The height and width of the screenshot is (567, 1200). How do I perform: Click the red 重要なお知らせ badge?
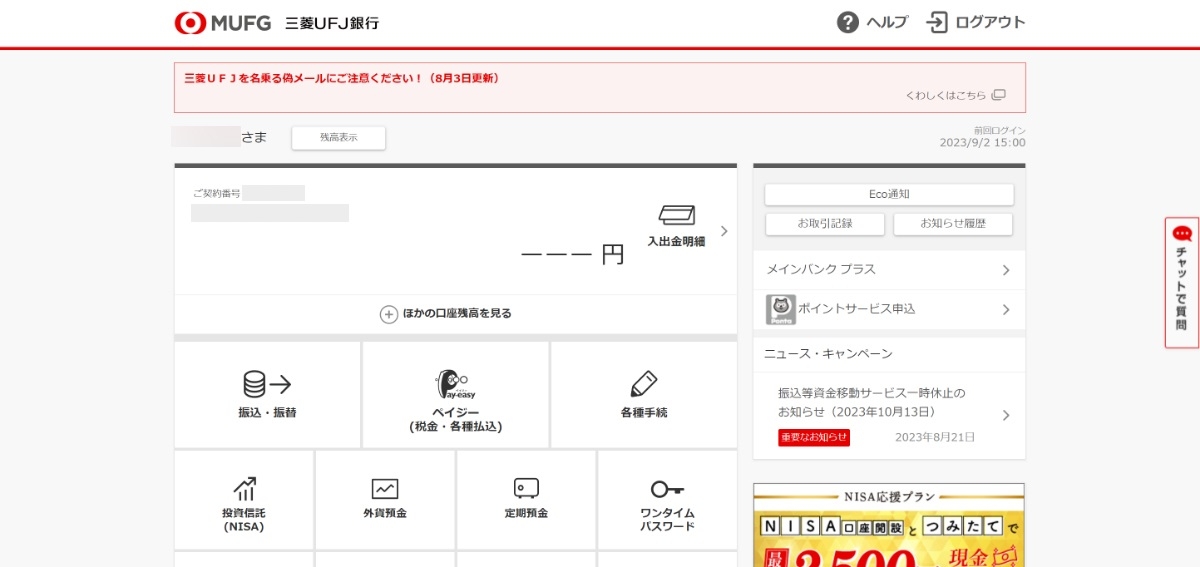(814, 438)
